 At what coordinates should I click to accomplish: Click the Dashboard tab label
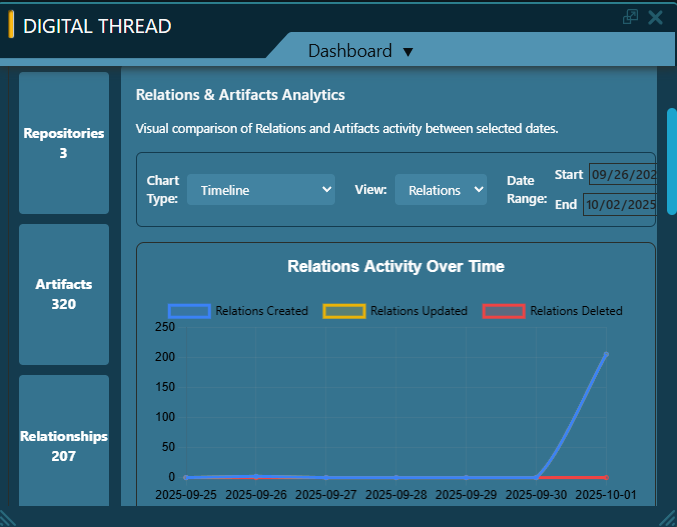(350, 51)
